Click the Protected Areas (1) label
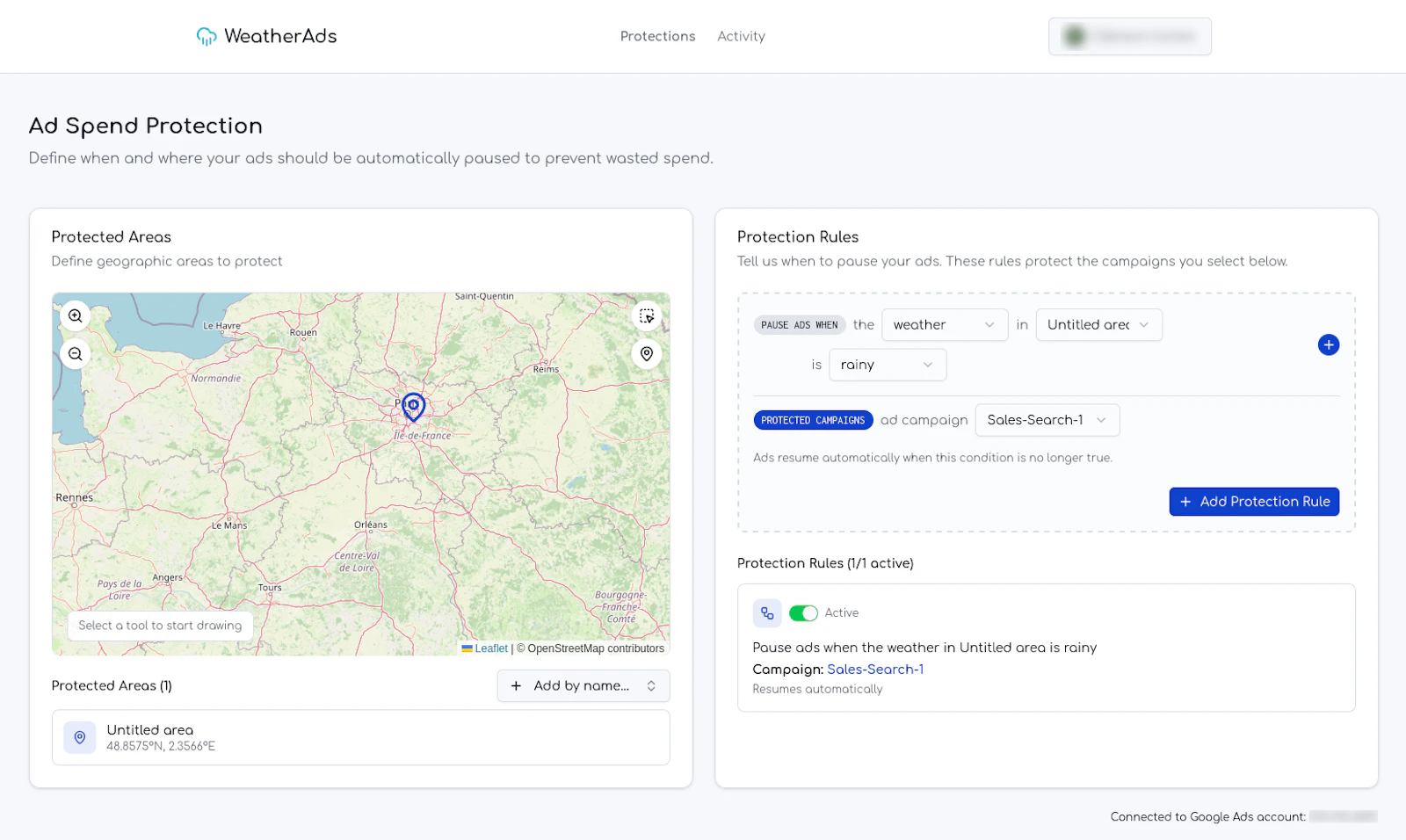This screenshot has height=840, width=1406. click(x=112, y=686)
